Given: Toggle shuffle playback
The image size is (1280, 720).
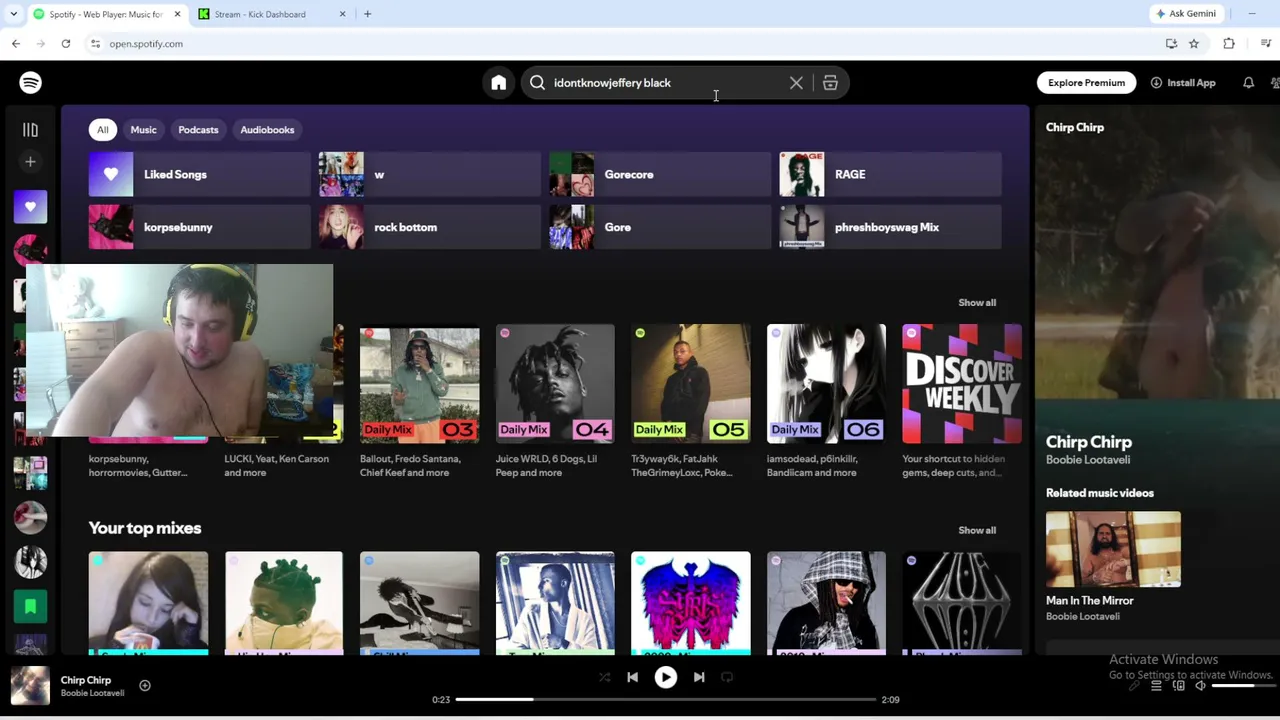Looking at the screenshot, I should tap(604, 677).
